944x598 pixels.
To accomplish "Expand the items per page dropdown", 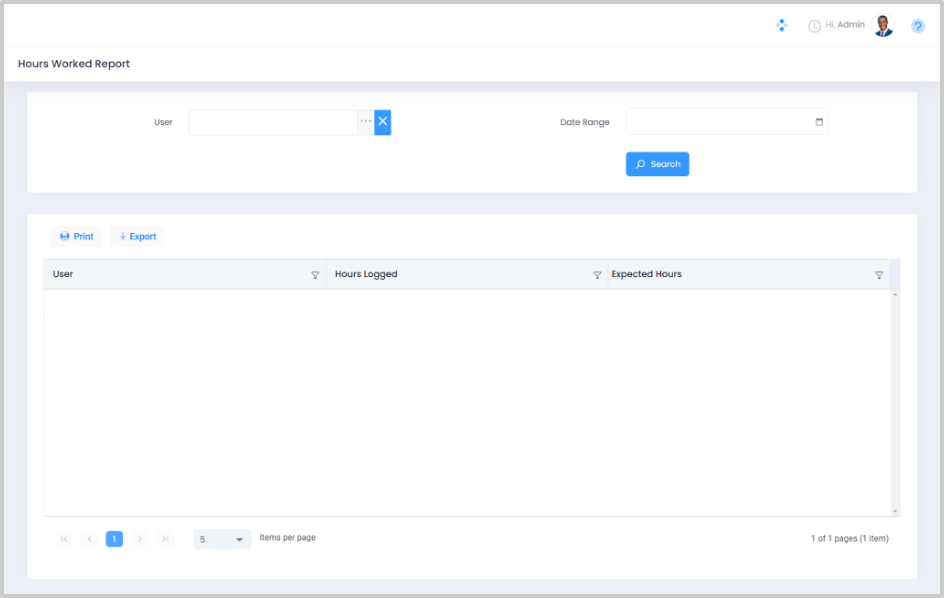I will coord(239,540).
